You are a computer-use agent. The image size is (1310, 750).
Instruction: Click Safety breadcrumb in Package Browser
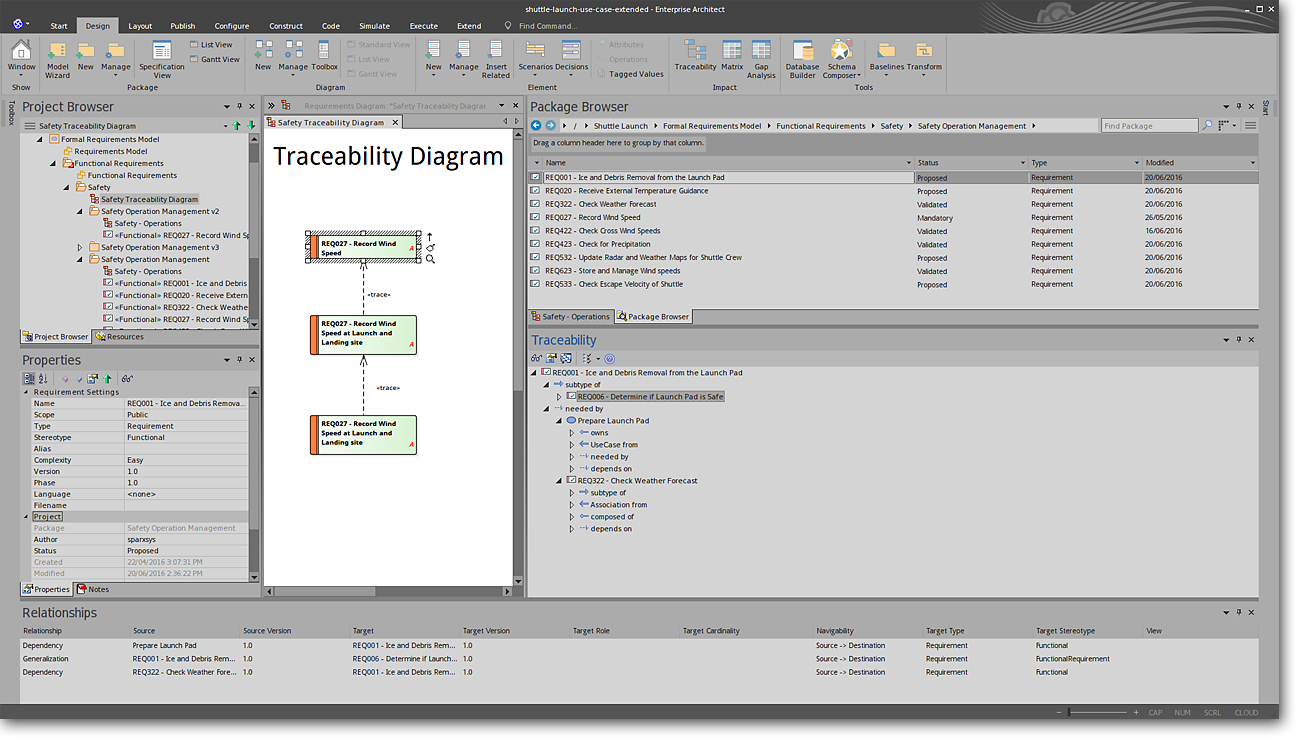pyautogui.click(x=891, y=126)
